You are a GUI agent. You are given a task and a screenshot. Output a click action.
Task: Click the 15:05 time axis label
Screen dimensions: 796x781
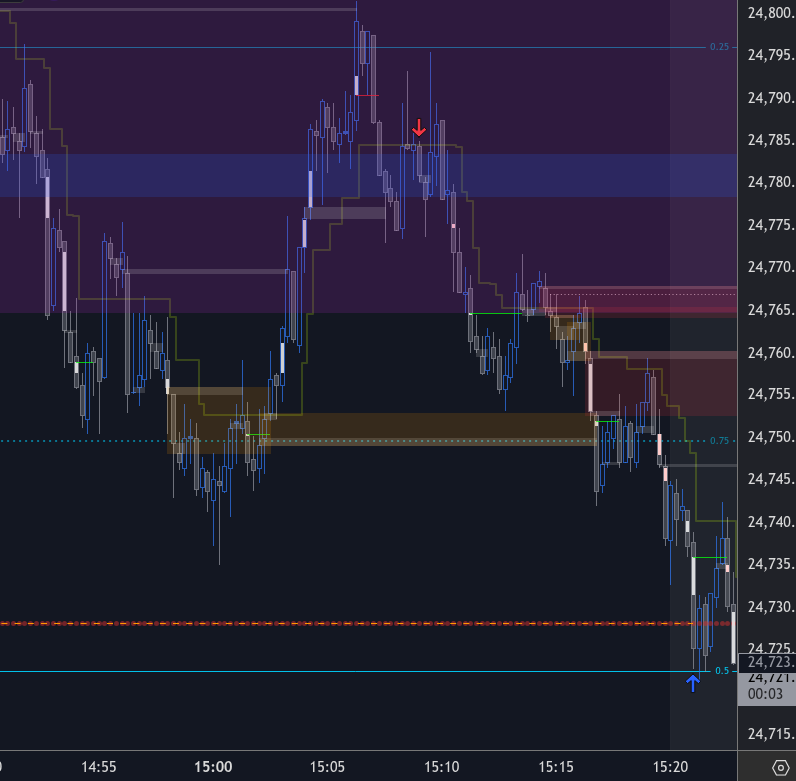tap(327, 766)
